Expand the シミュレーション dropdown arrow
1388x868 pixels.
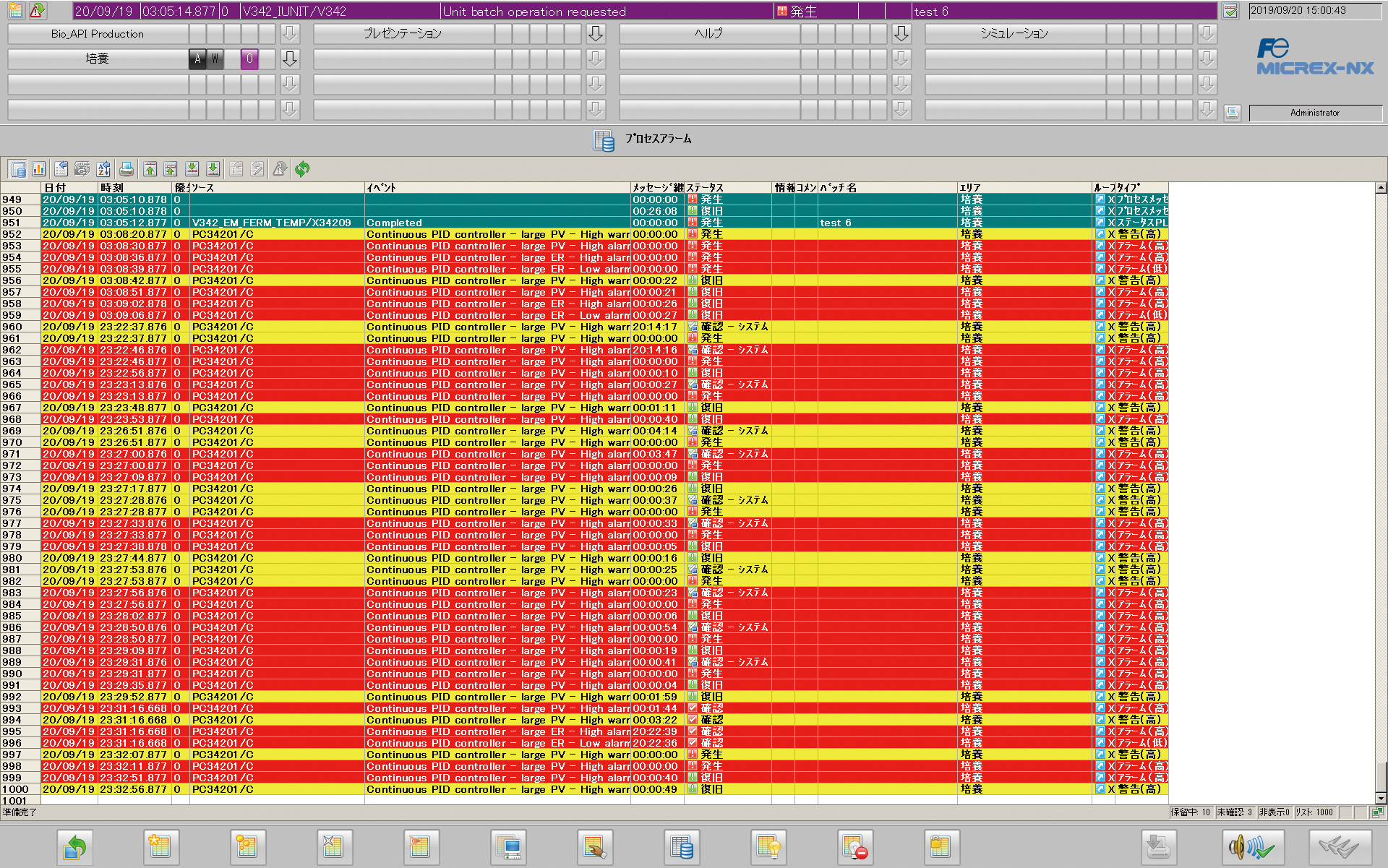coord(1207,33)
